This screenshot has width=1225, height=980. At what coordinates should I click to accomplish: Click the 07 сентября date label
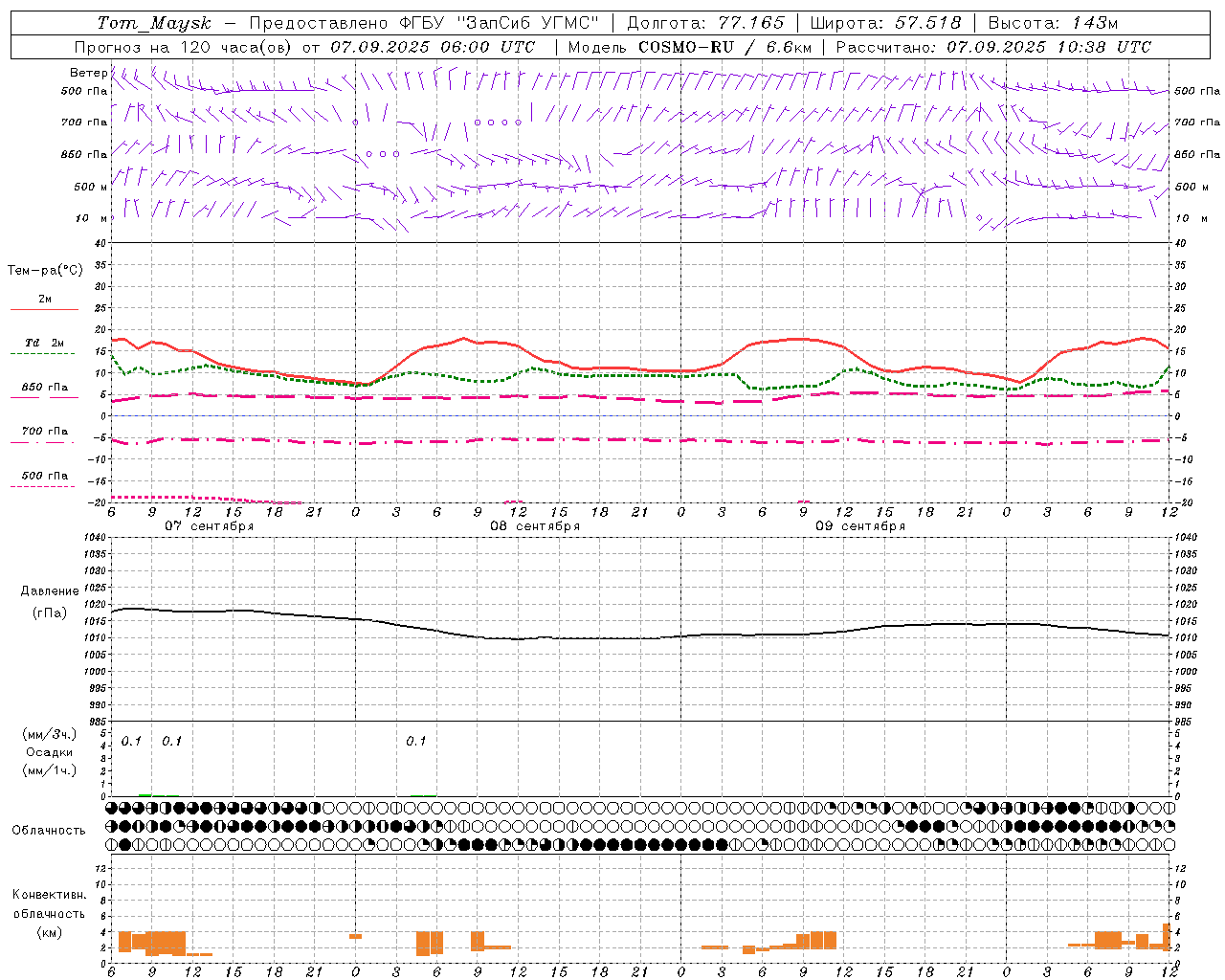[x=210, y=526]
